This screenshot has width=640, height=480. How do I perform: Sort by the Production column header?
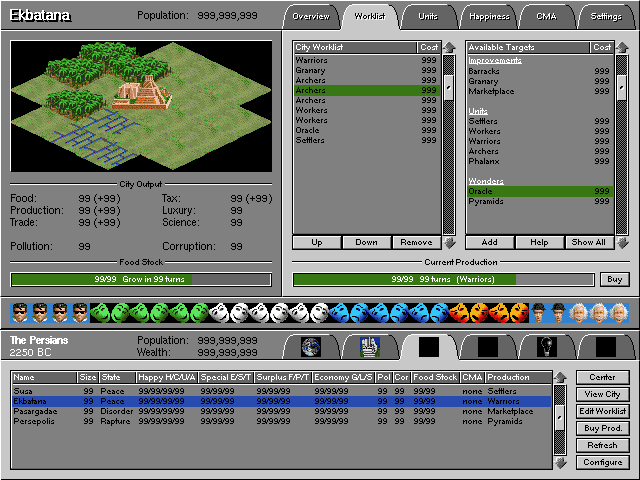(x=518, y=378)
